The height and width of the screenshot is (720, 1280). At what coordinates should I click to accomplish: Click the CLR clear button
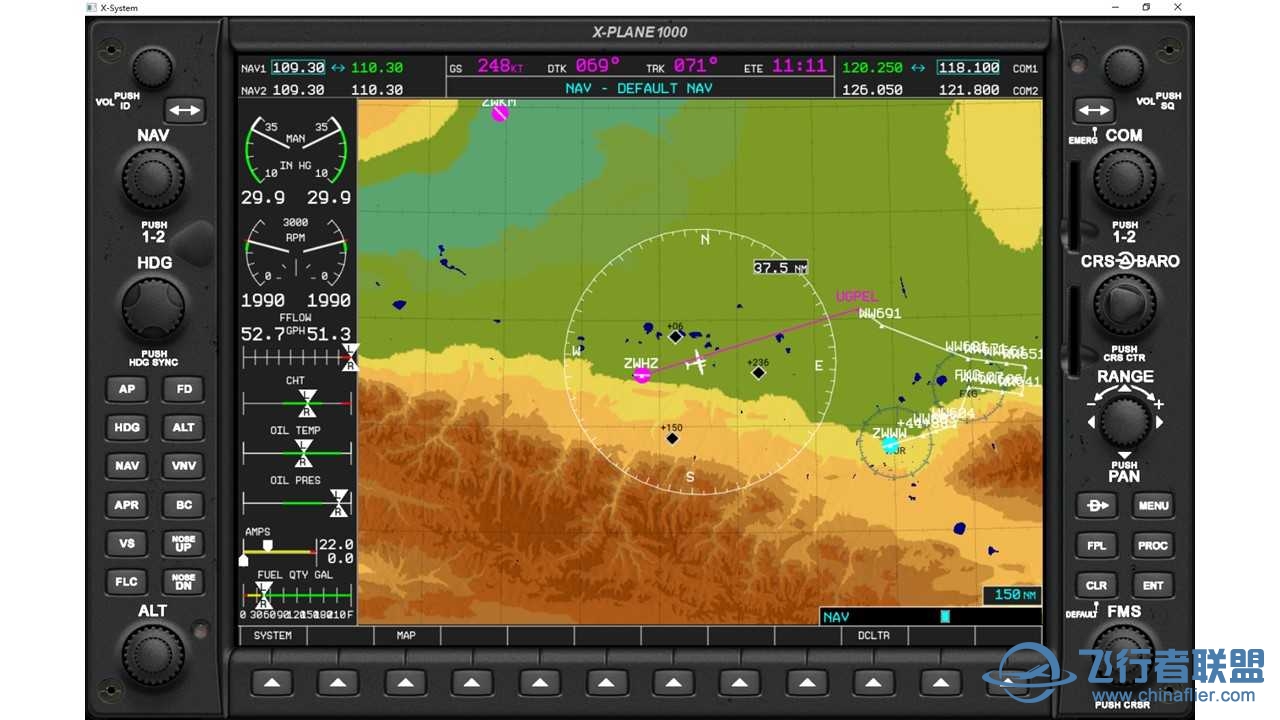[x=1096, y=585]
